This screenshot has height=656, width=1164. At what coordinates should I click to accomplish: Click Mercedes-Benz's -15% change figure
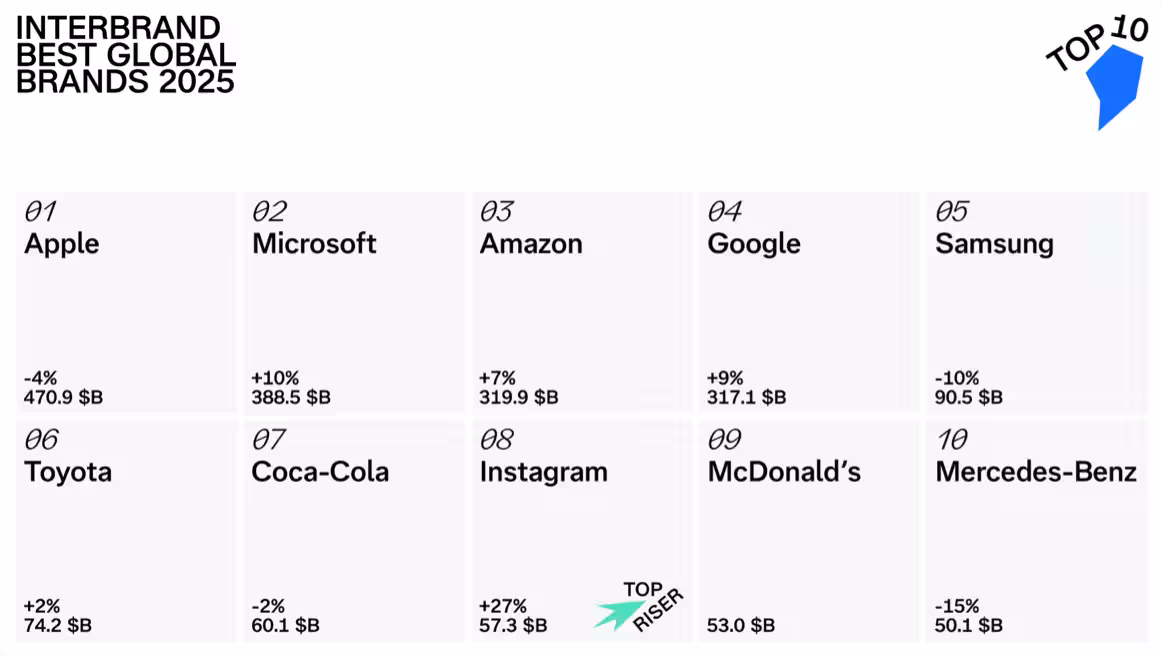957,606
